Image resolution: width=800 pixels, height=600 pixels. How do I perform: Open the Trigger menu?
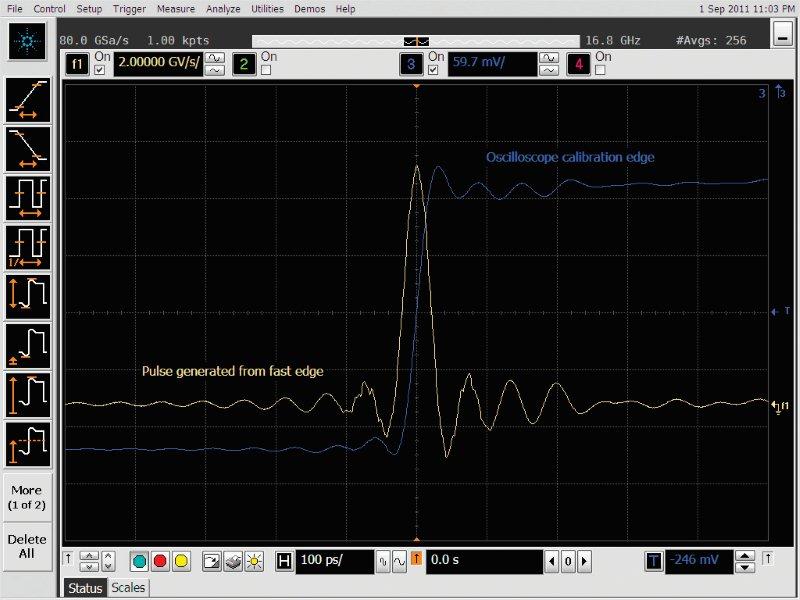128,8
